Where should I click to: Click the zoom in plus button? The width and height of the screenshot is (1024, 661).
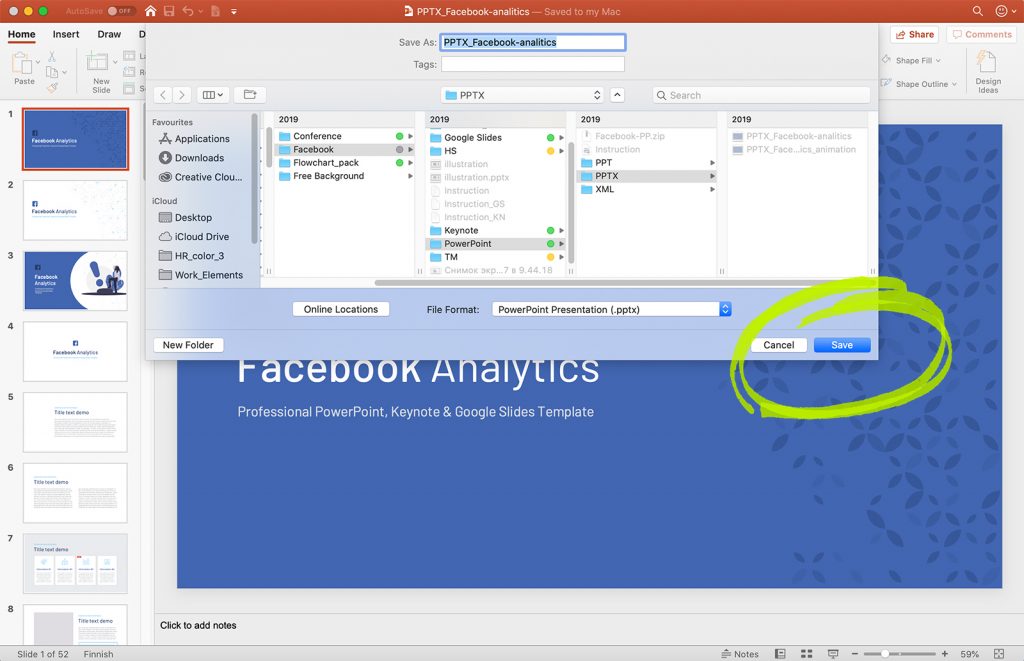click(x=944, y=654)
